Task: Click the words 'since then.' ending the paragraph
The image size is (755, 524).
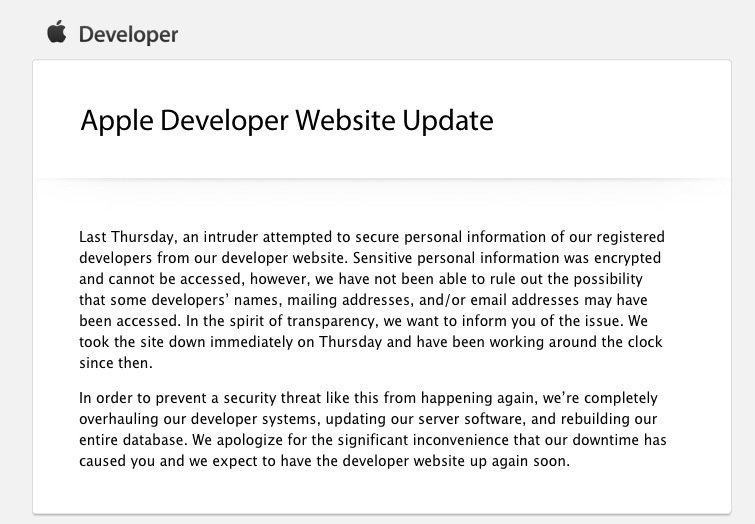Action: pos(116,363)
